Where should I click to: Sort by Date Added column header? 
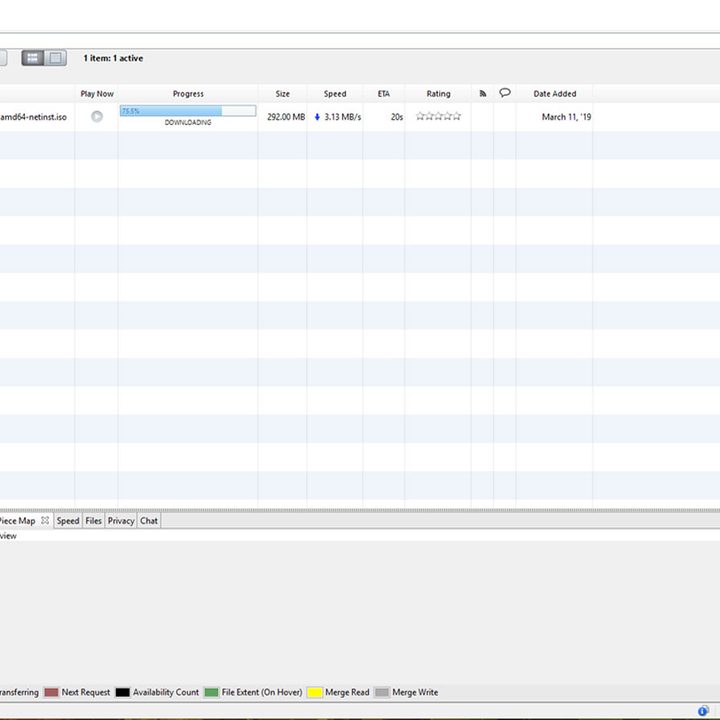(554, 94)
